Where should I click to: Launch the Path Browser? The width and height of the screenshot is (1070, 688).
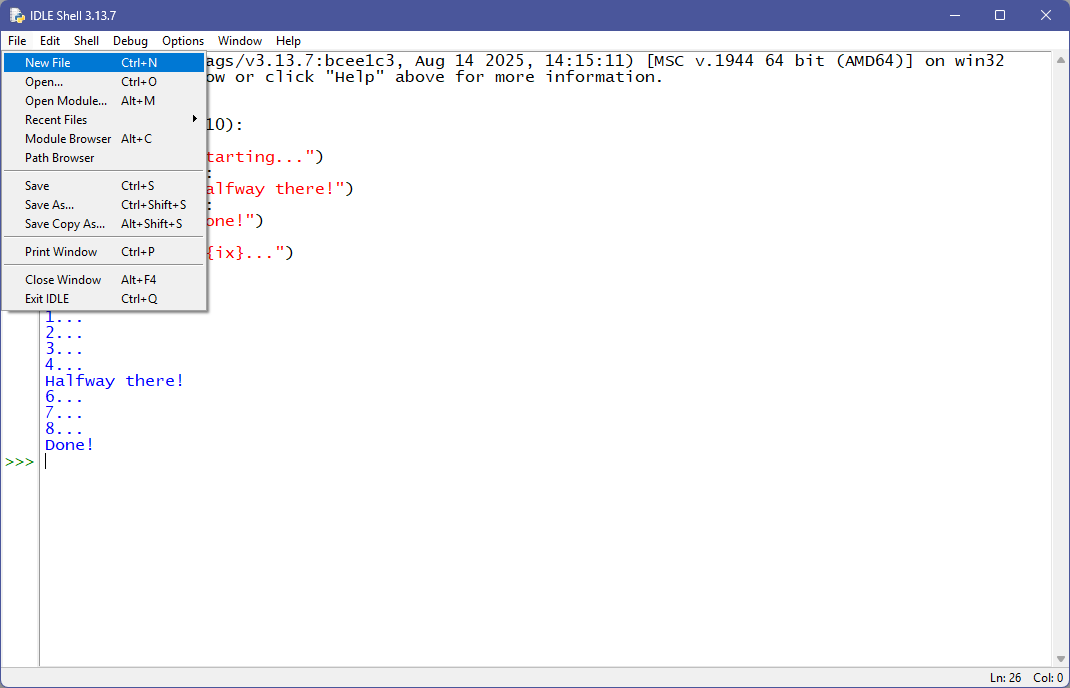coord(60,158)
